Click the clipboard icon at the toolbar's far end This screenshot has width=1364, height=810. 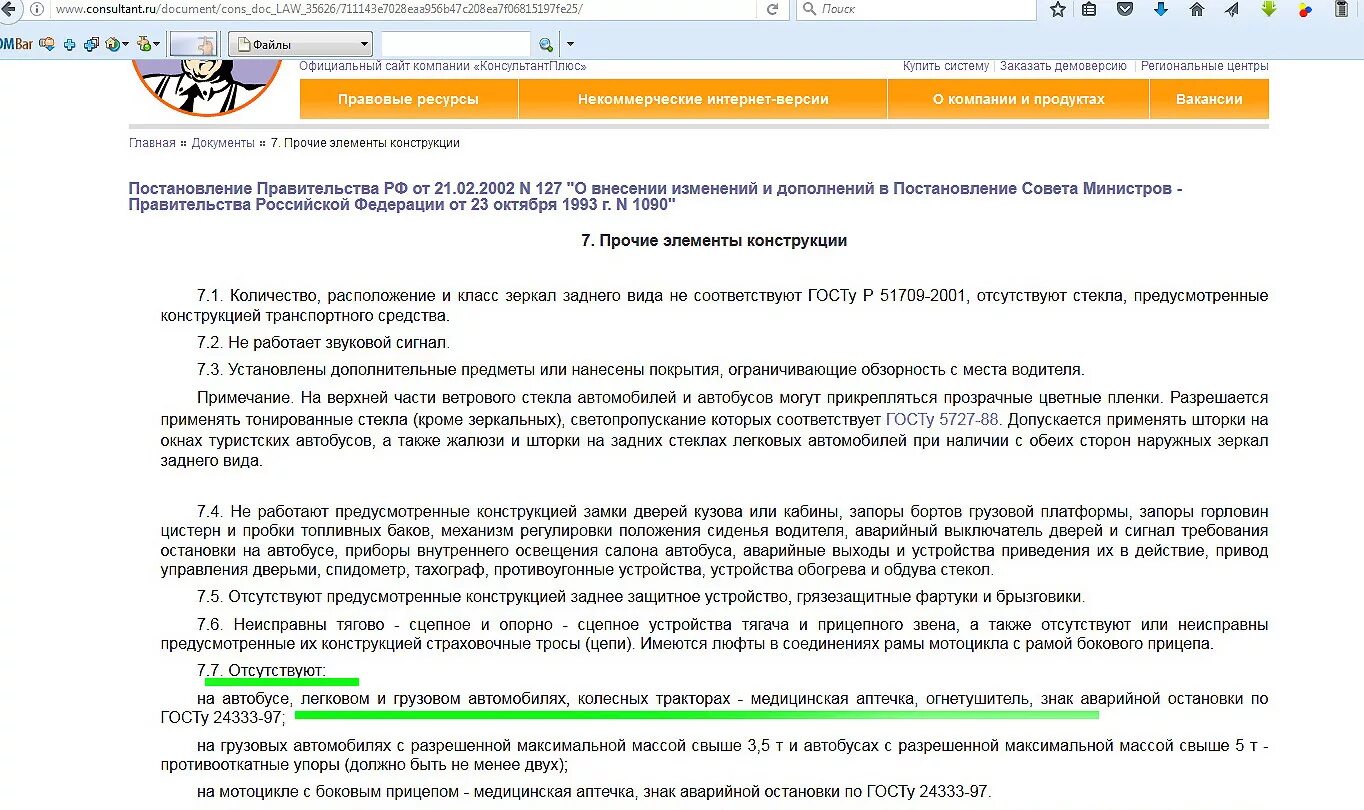pos(1342,9)
